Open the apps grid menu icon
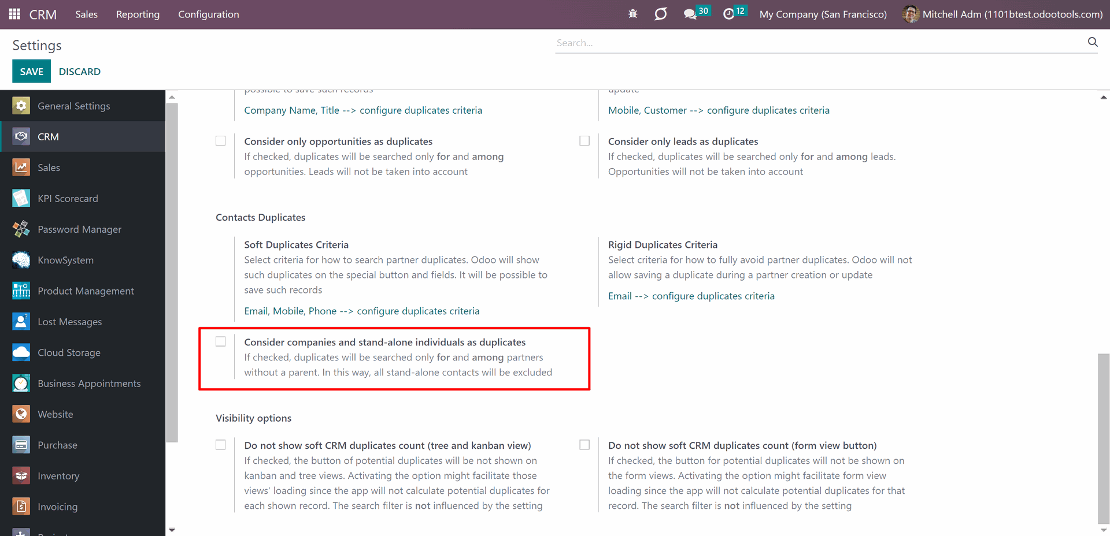The width and height of the screenshot is (1110, 536). click(x=14, y=14)
